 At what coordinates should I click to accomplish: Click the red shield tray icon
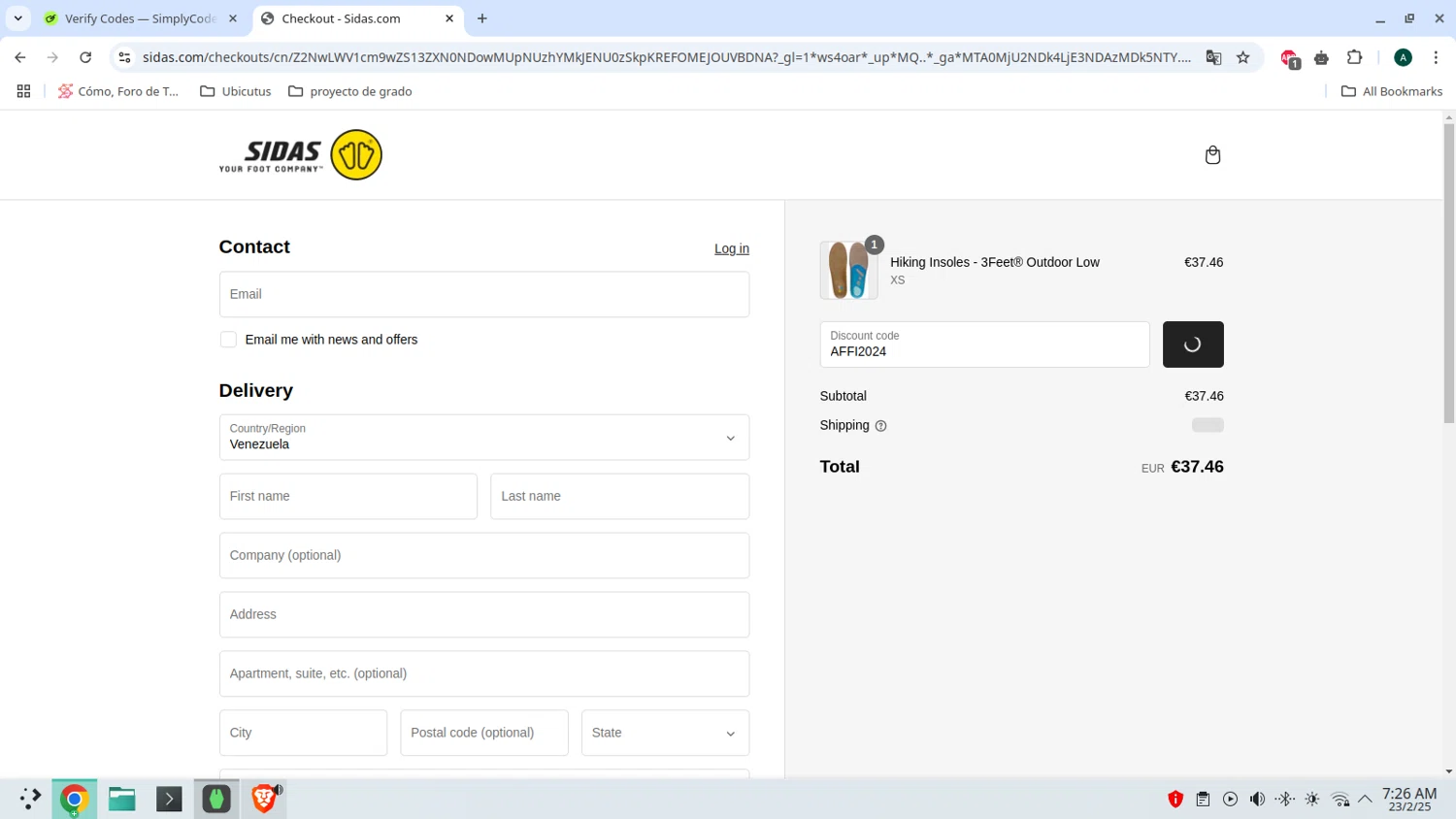tap(1175, 800)
